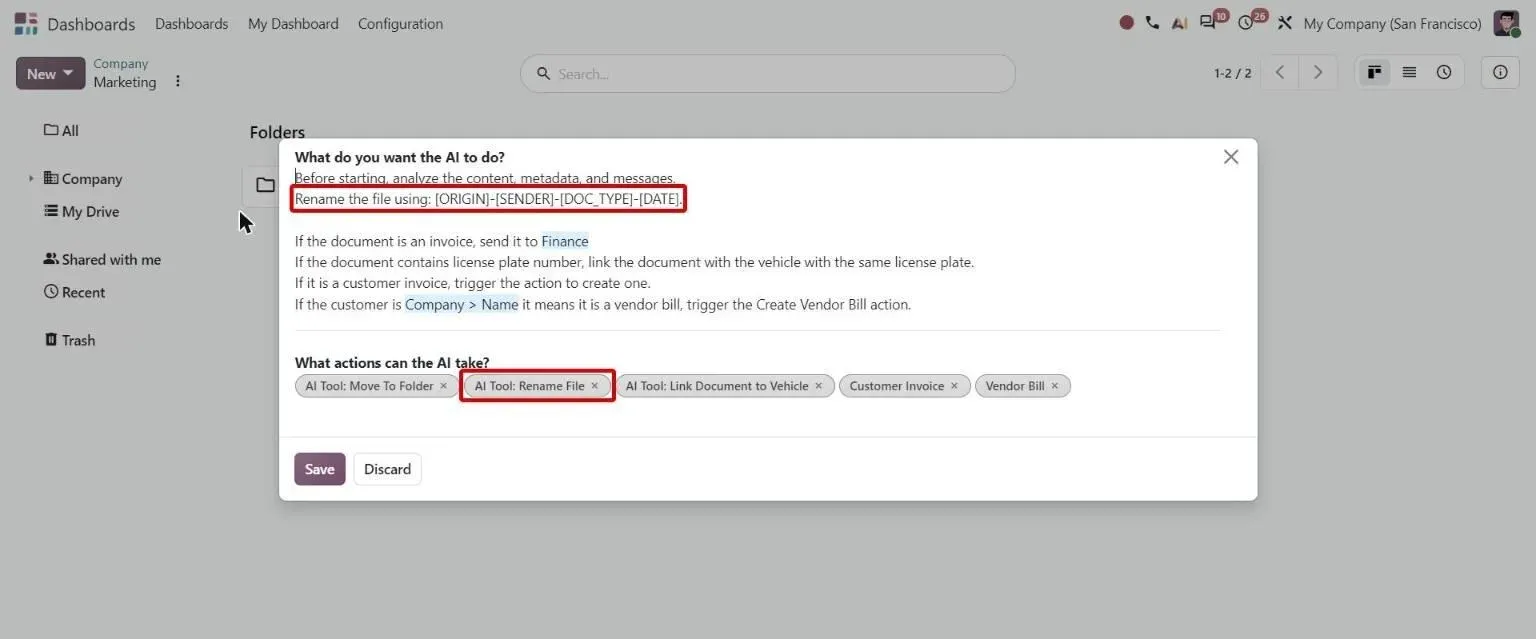Click the 'What actions can the AI take?' label
This screenshot has width=1536, height=639.
[392, 363]
